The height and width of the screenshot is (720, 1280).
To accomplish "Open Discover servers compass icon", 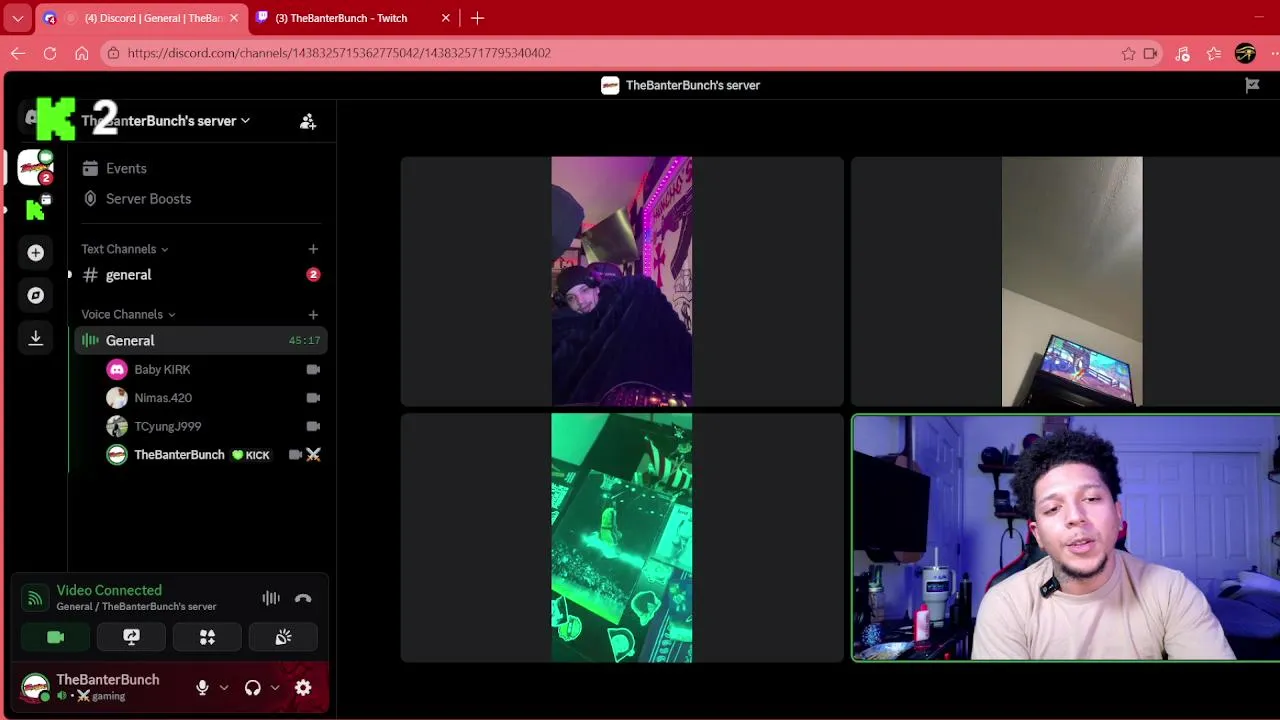I will tap(36, 295).
